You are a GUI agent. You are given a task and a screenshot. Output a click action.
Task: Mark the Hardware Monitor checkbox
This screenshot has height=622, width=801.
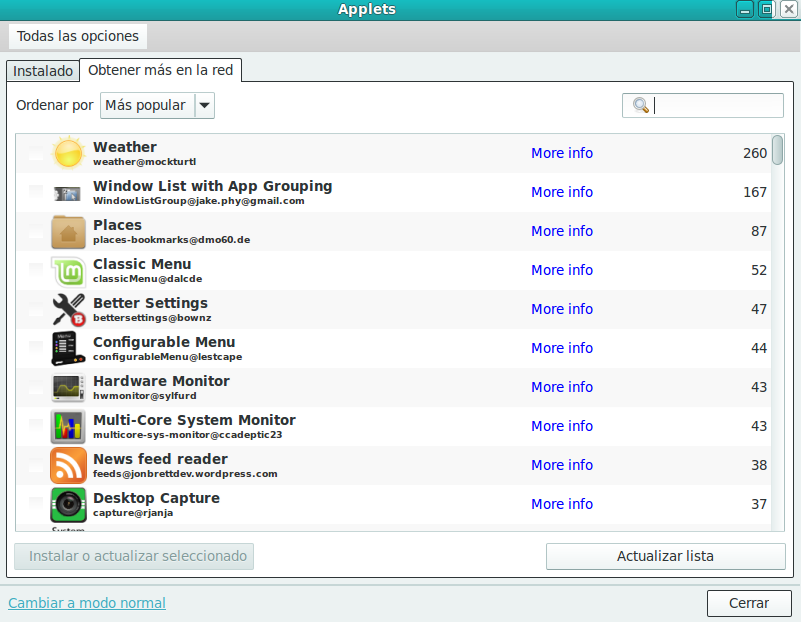coord(36,387)
